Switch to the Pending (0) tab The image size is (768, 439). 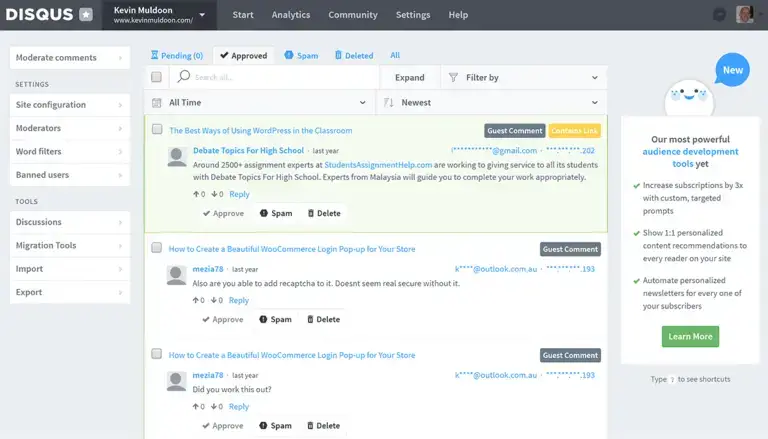(x=177, y=55)
